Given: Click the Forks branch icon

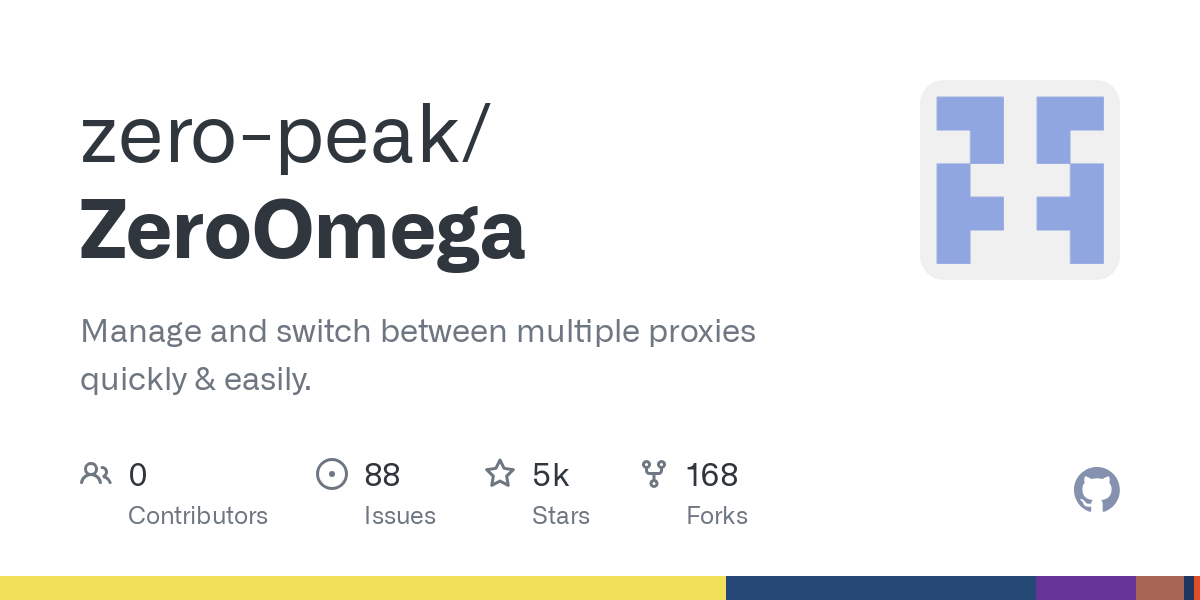Looking at the screenshot, I should (x=654, y=473).
